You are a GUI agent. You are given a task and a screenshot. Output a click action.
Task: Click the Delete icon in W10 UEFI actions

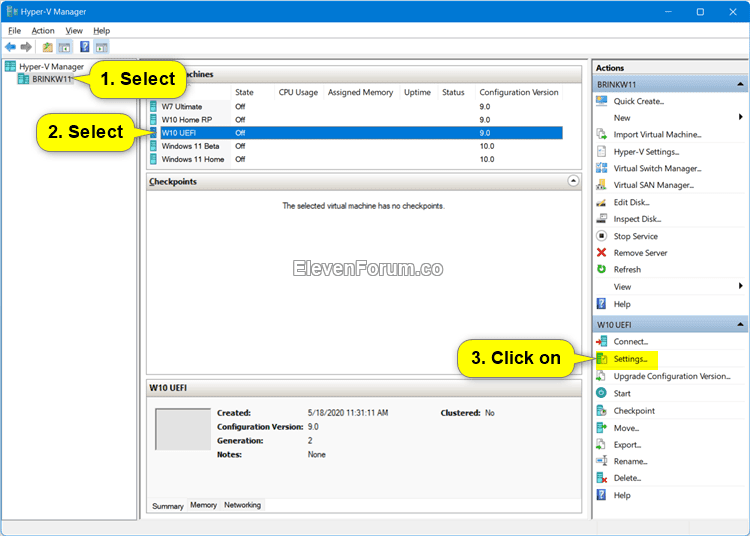[601, 478]
